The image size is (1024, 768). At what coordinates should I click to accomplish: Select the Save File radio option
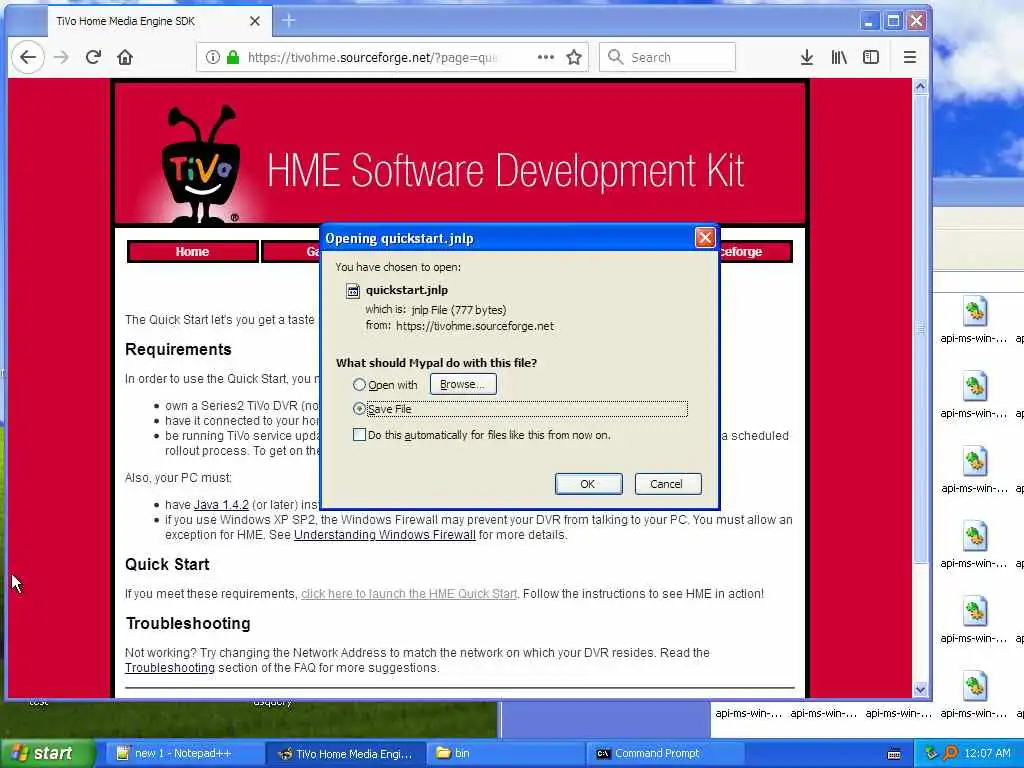[x=359, y=409]
